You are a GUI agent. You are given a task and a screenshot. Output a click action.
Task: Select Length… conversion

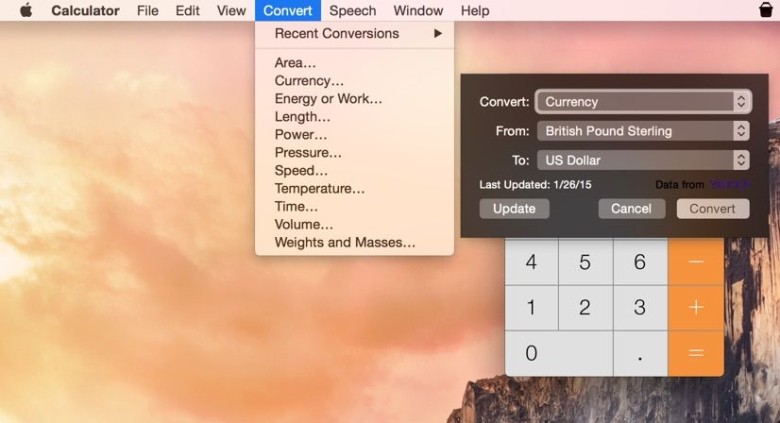click(354, 116)
